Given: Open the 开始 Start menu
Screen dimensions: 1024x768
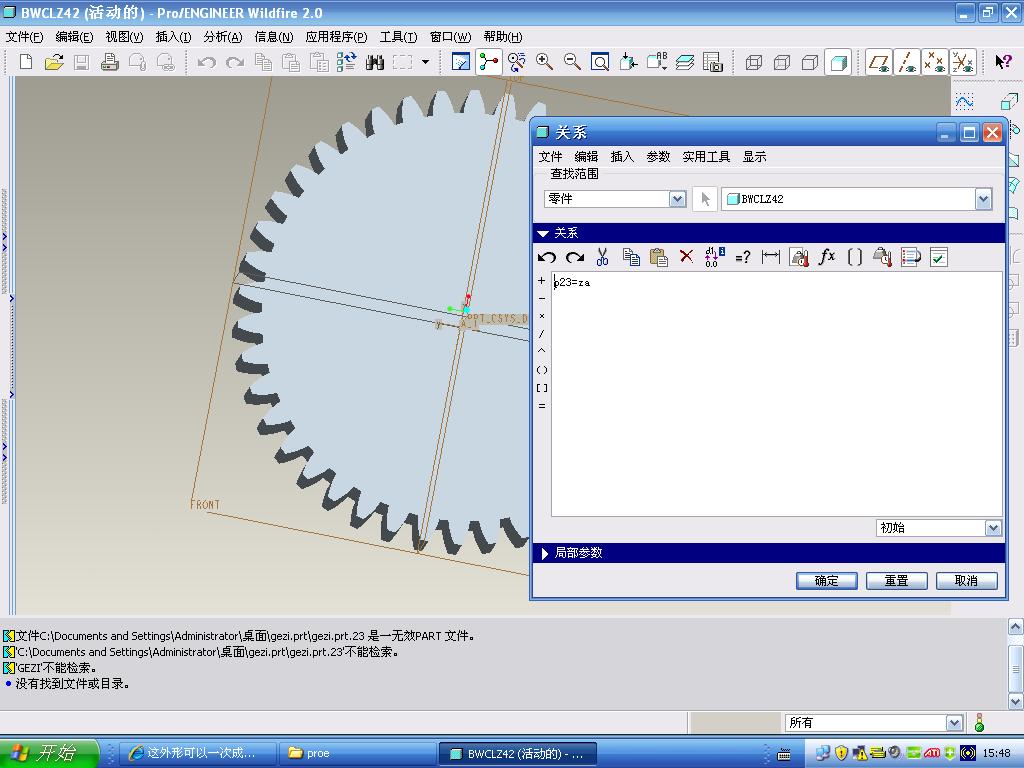Looking at the screenshot, I should click(49, 753).
